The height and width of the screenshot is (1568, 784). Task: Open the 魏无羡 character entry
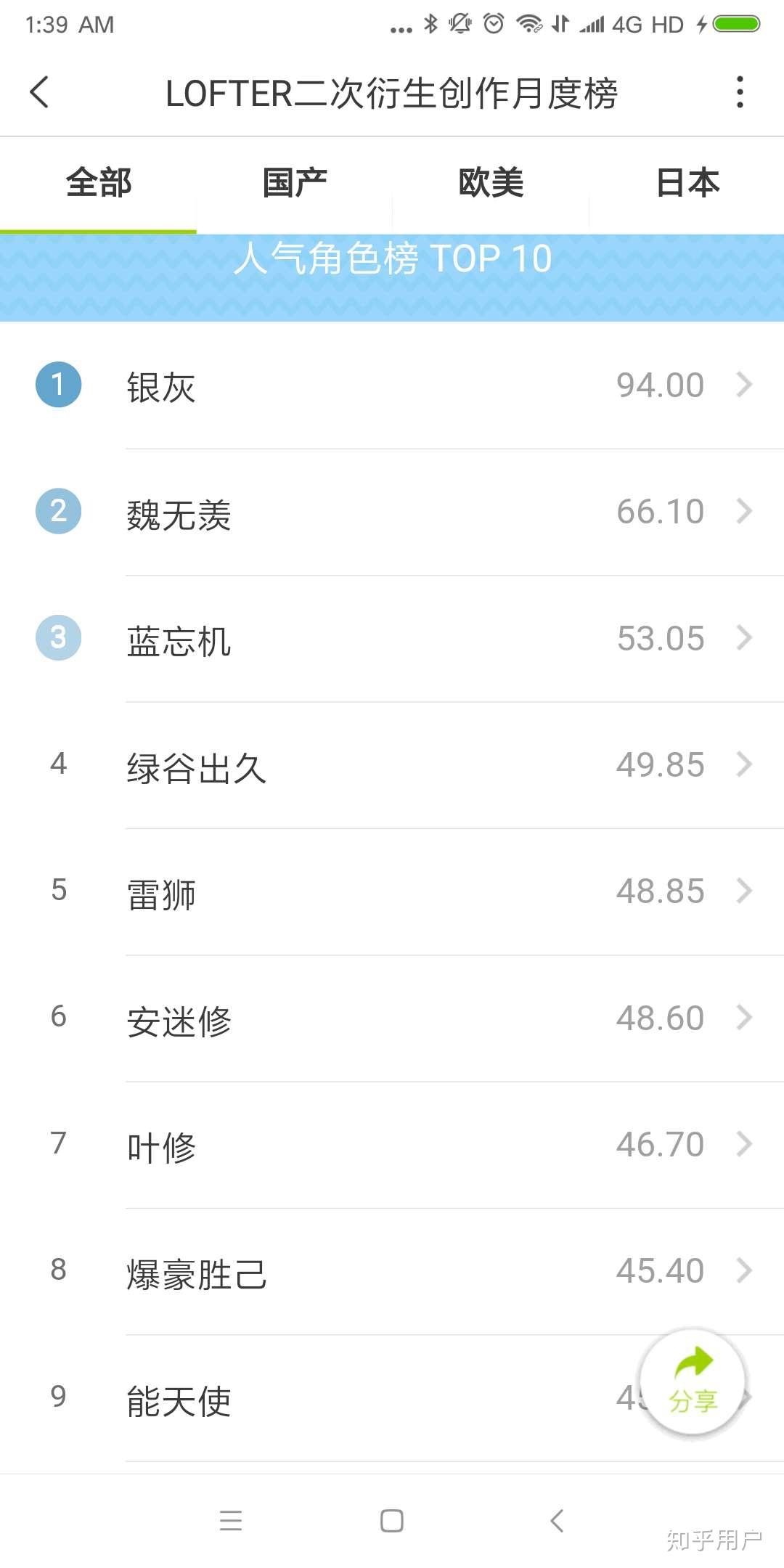click(x=392, y=512)
